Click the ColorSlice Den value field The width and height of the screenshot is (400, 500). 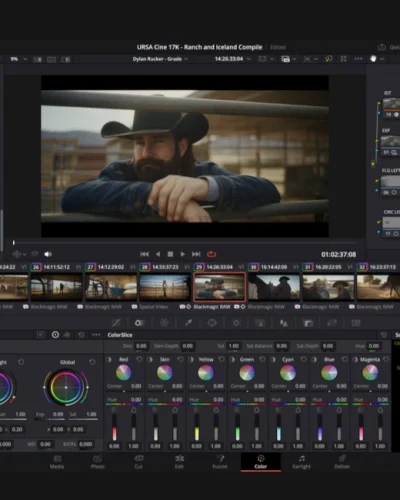[141, 346]
